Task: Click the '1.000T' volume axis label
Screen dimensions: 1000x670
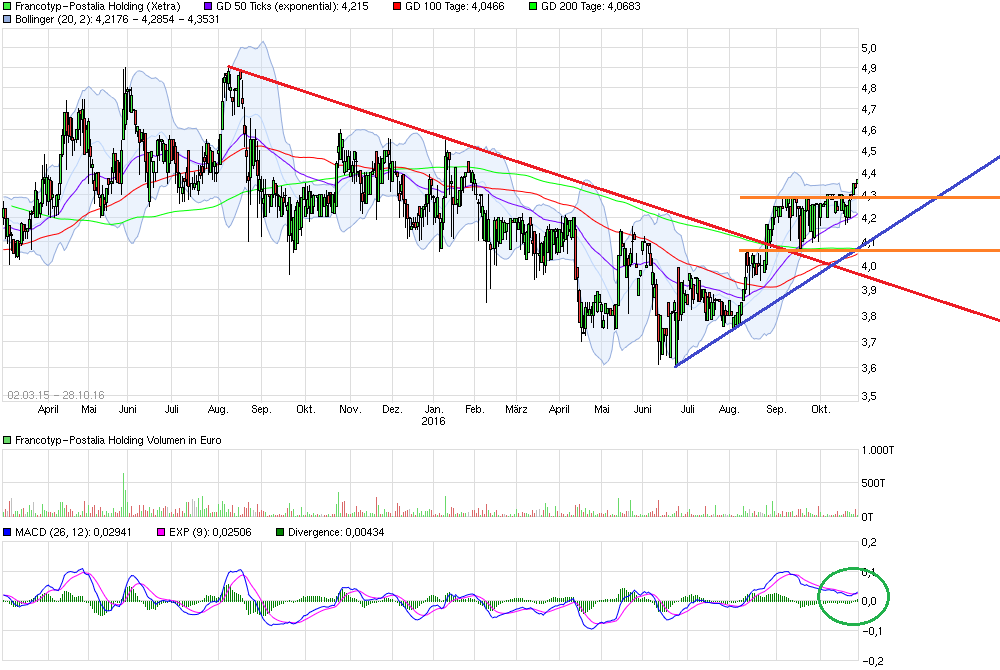Action: tap(878, 450)
